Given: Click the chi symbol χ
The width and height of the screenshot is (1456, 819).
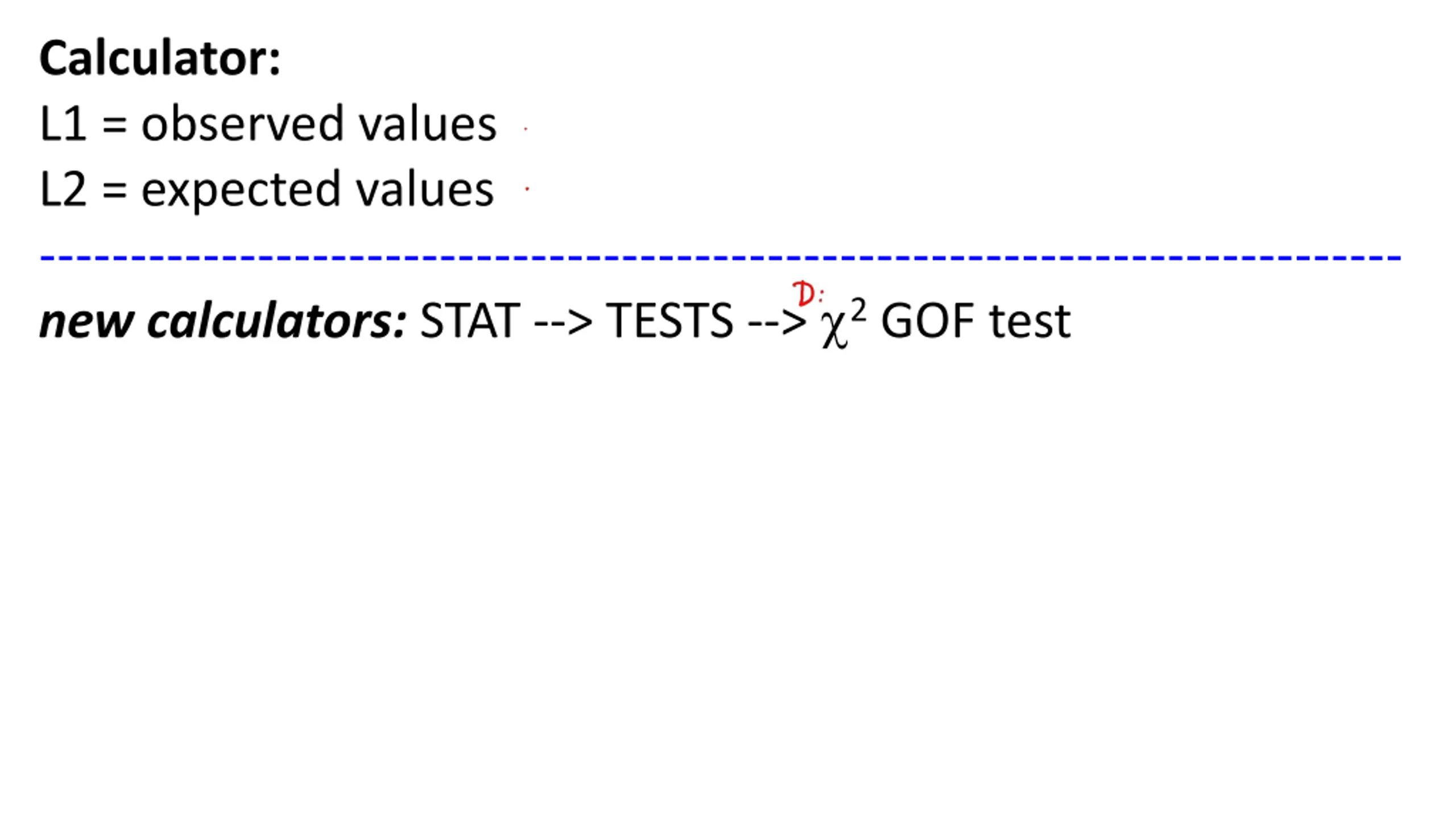Looking at the screenshot, I should pos(834,329).
